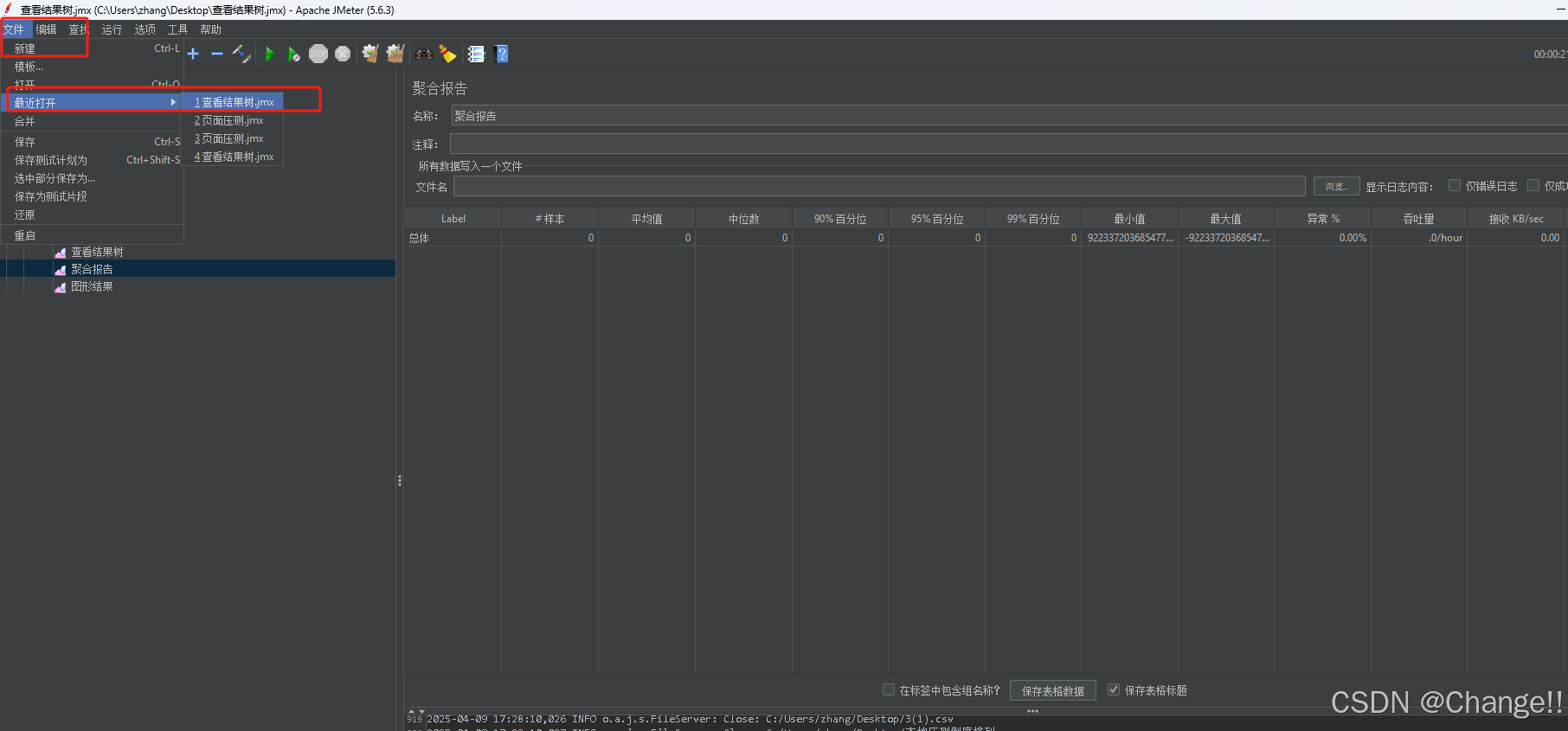Image resolution: width=1568 pixels, height=731 pixels.
Task: Open the 运行 menu
Action: tap(112, 29)
